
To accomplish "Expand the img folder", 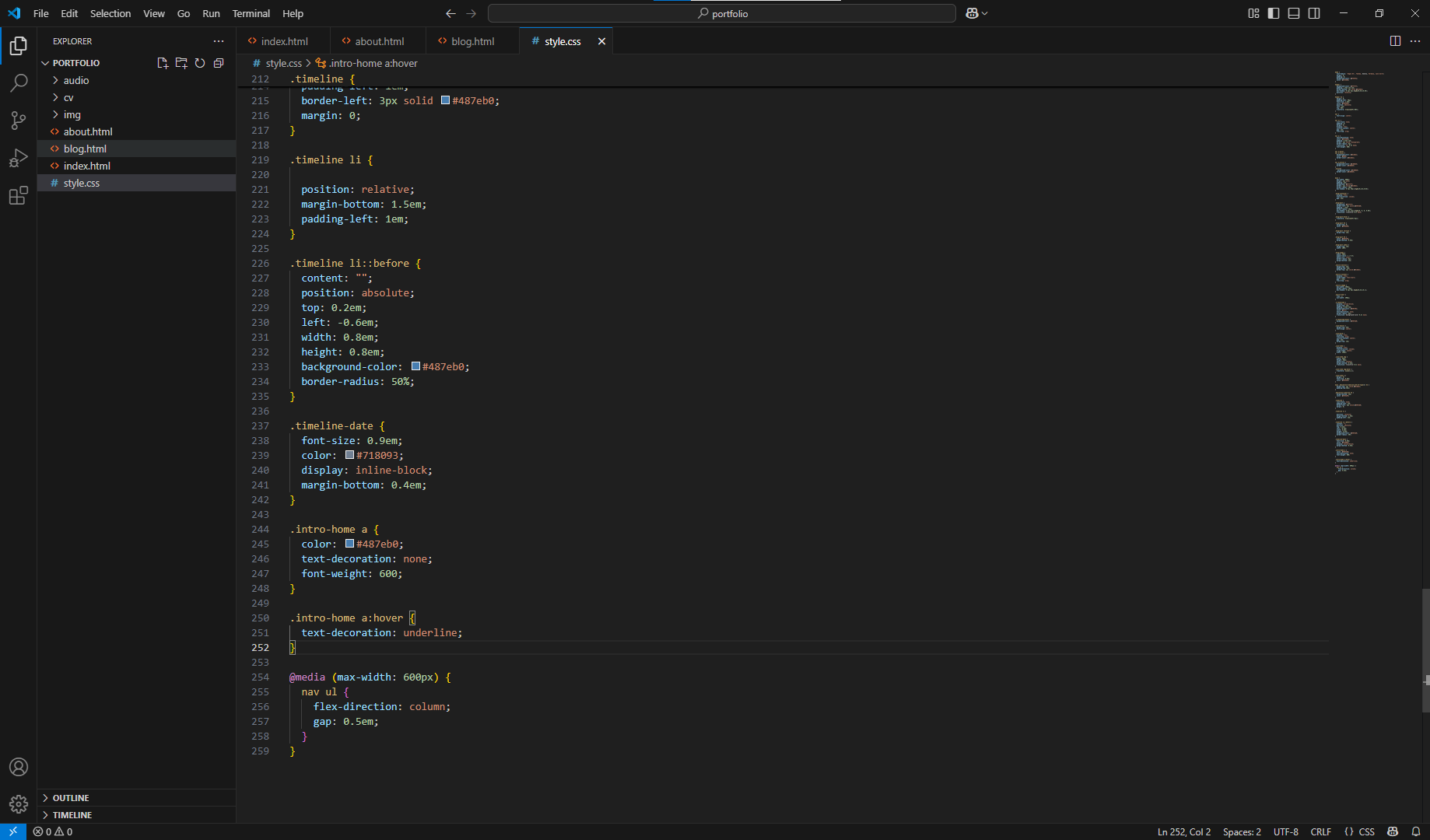I will [x=136, y=114].
